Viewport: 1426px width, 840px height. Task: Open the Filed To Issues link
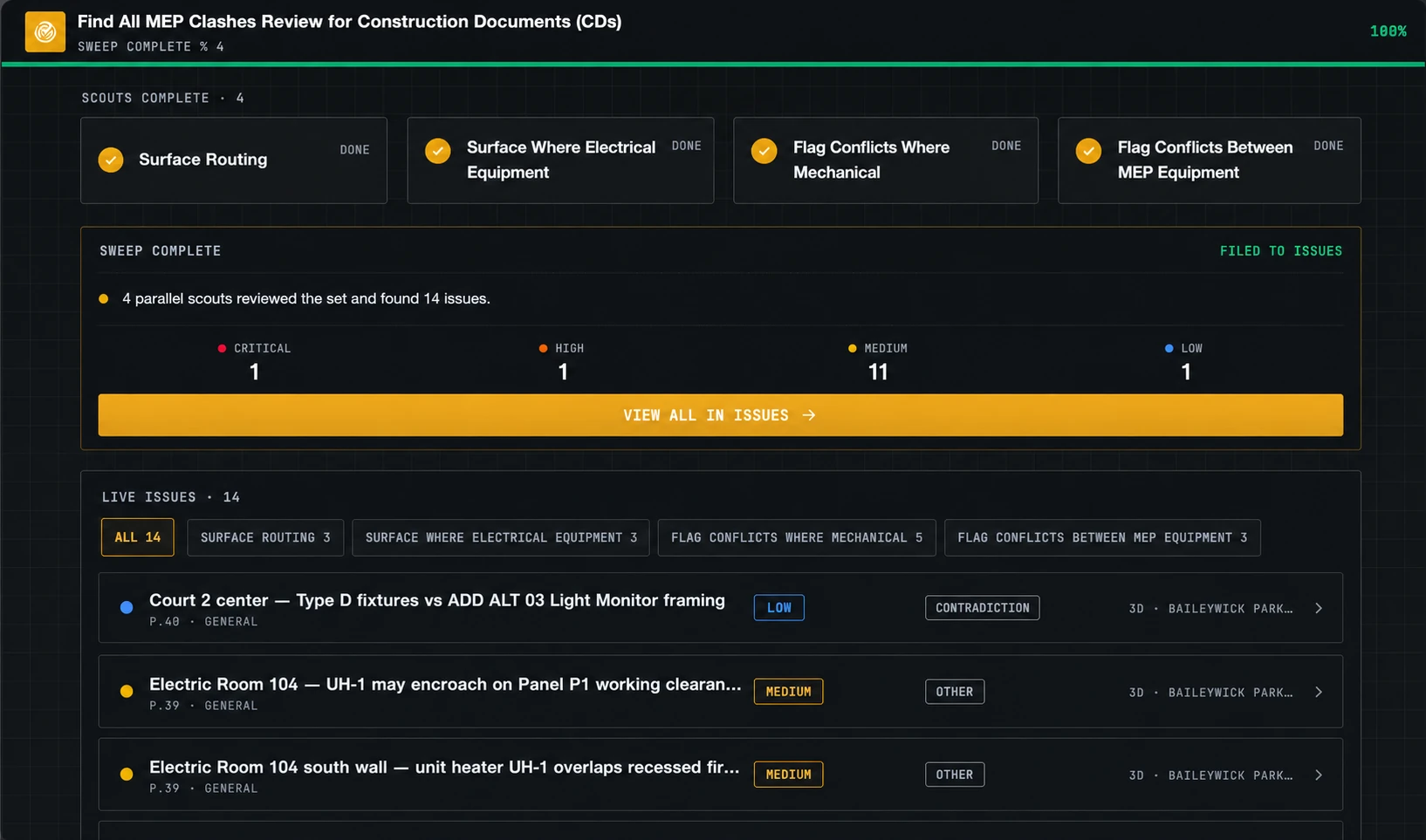tap(1281, 251)
